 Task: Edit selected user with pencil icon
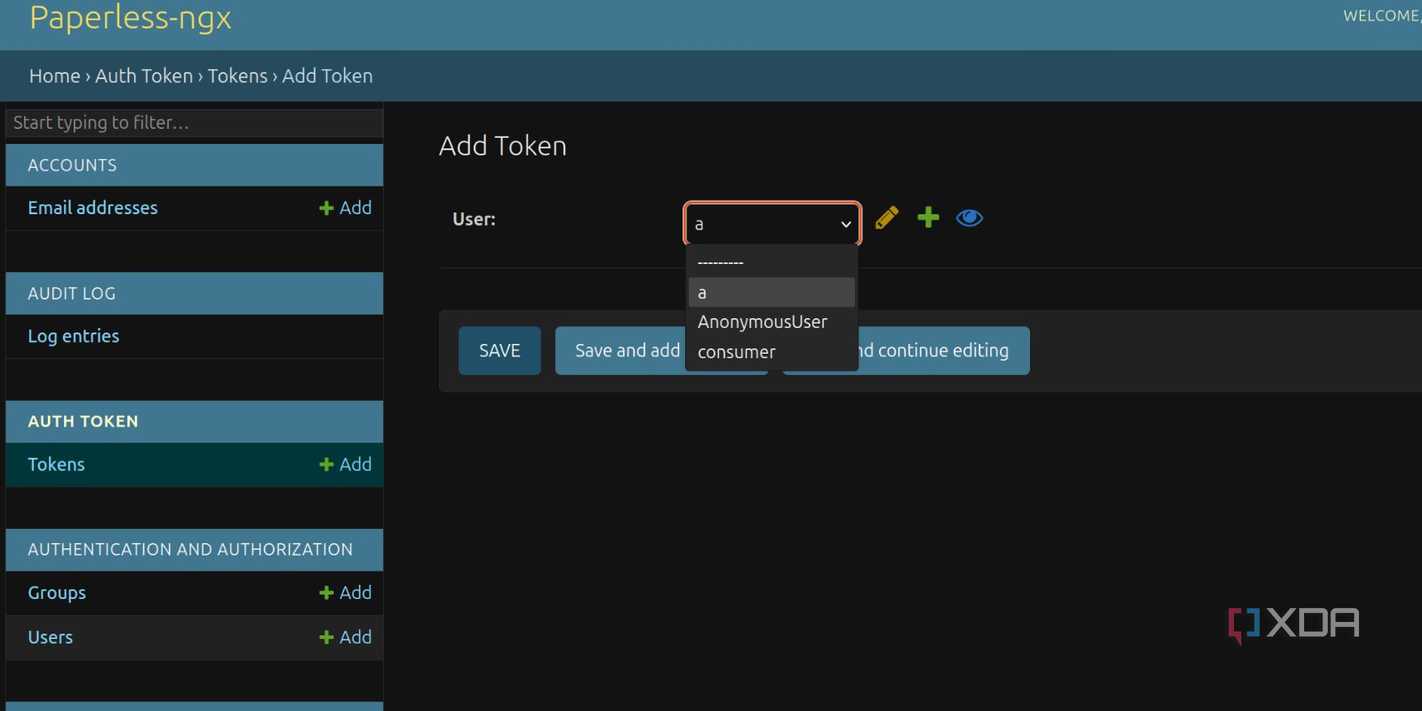tap(886, 218)
